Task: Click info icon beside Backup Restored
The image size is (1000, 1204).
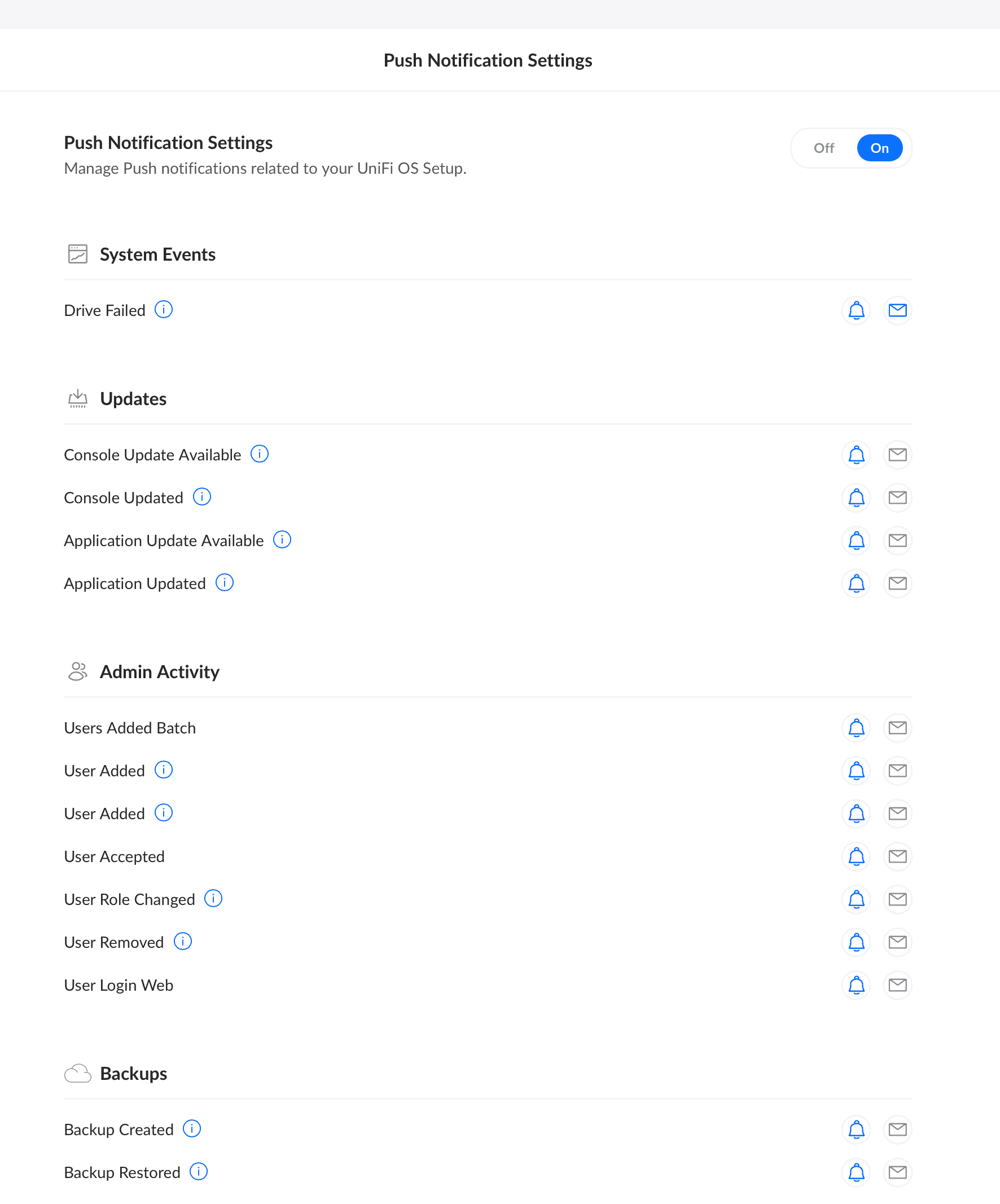Action: (x=199, y=1172)
